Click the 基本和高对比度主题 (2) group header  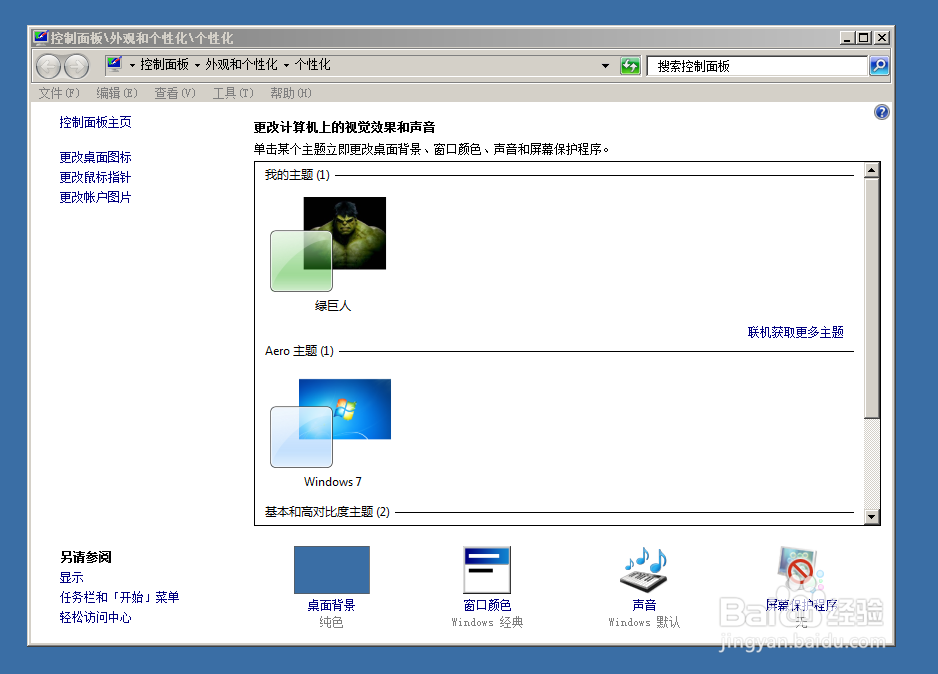(x=327, y=512)
